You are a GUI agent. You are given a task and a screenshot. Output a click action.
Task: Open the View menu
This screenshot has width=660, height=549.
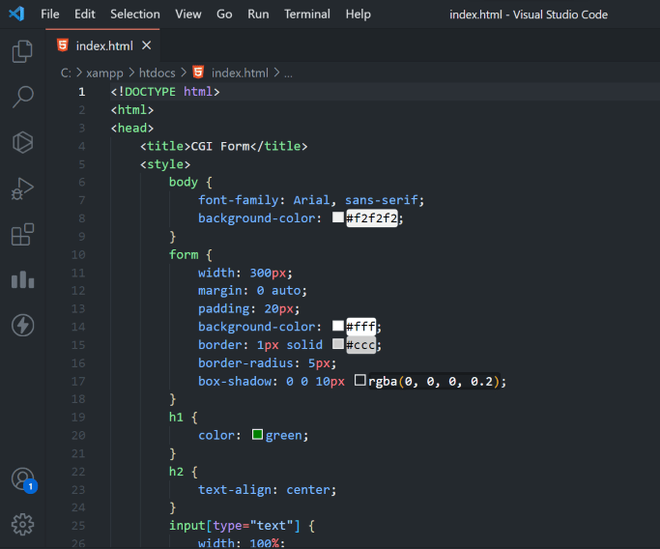[188, 14]
